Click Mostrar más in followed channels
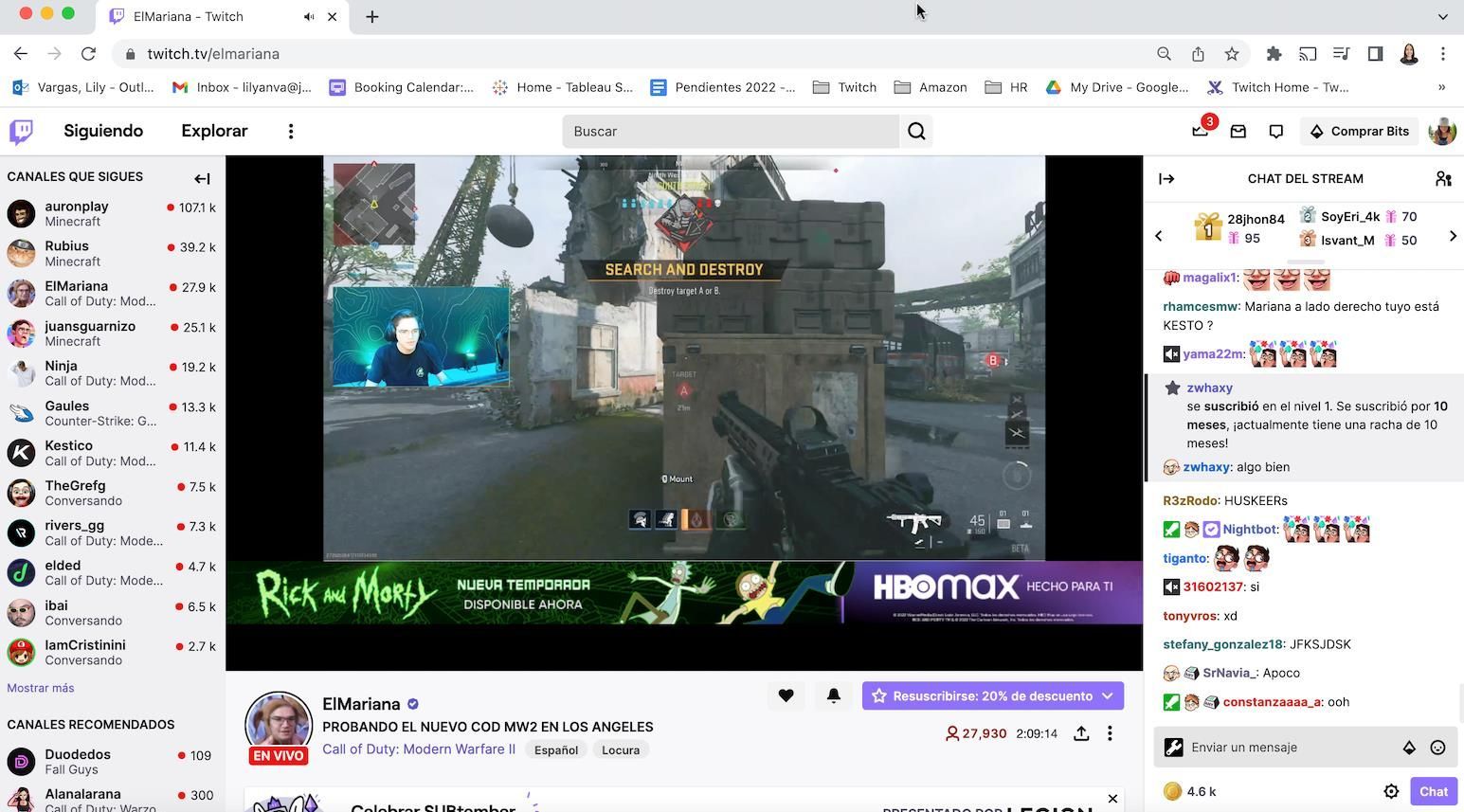The width and height of the screenshot is (1464, 812). (41, 688)
